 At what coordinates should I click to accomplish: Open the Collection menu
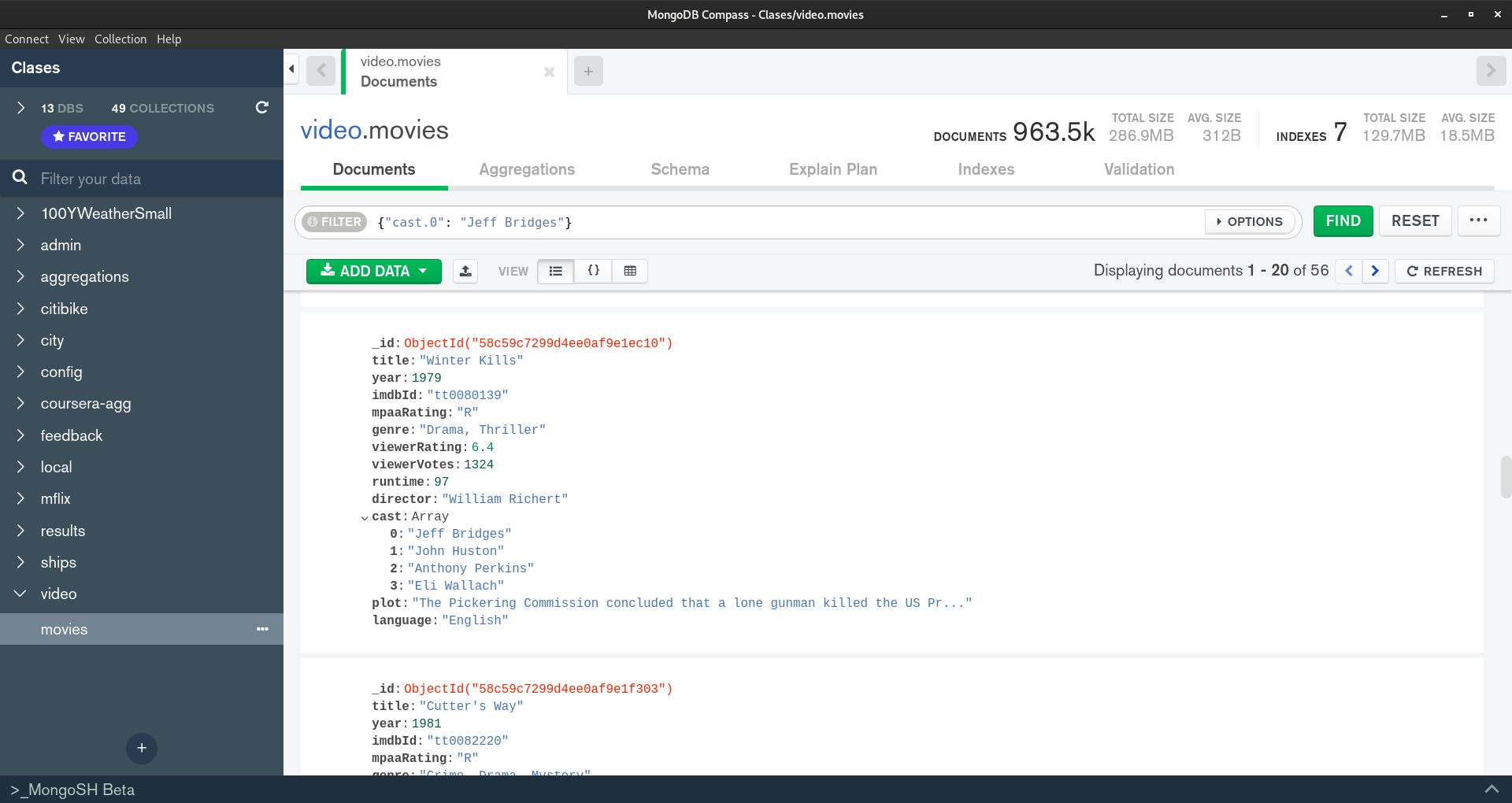tap(120, 39)
